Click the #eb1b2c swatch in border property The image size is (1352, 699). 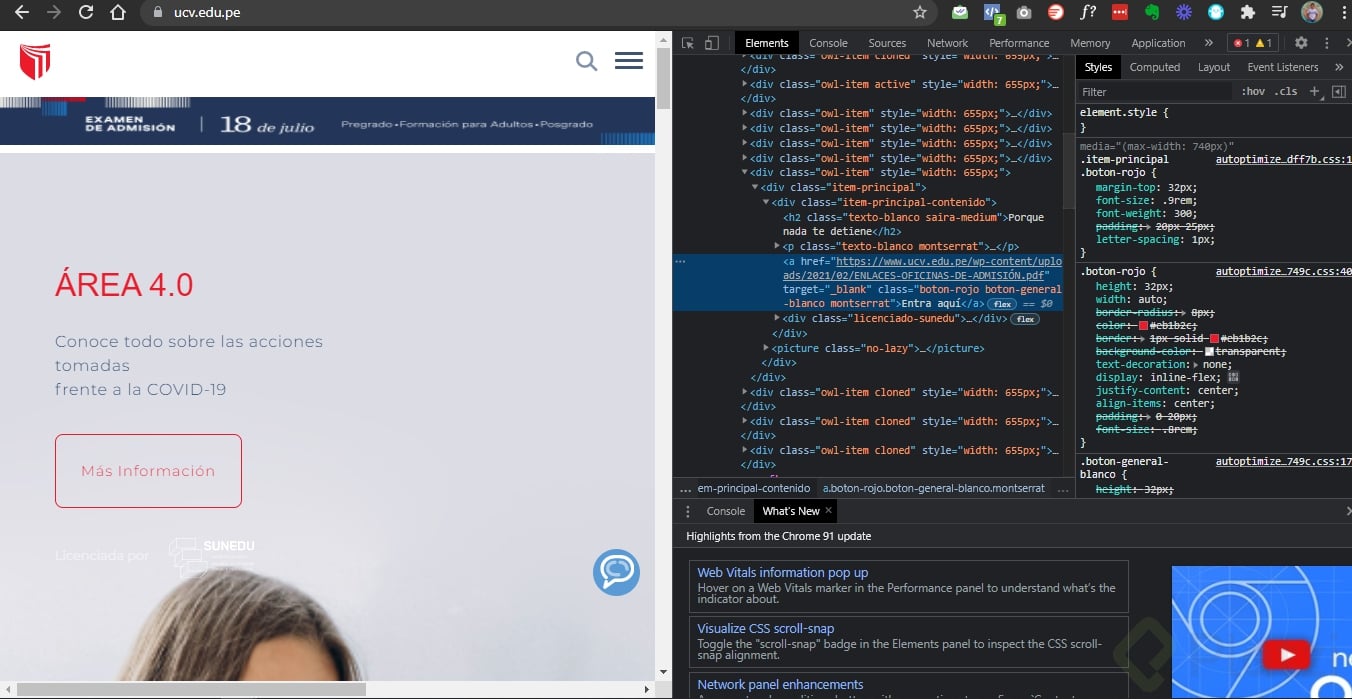click(1215, 339)
